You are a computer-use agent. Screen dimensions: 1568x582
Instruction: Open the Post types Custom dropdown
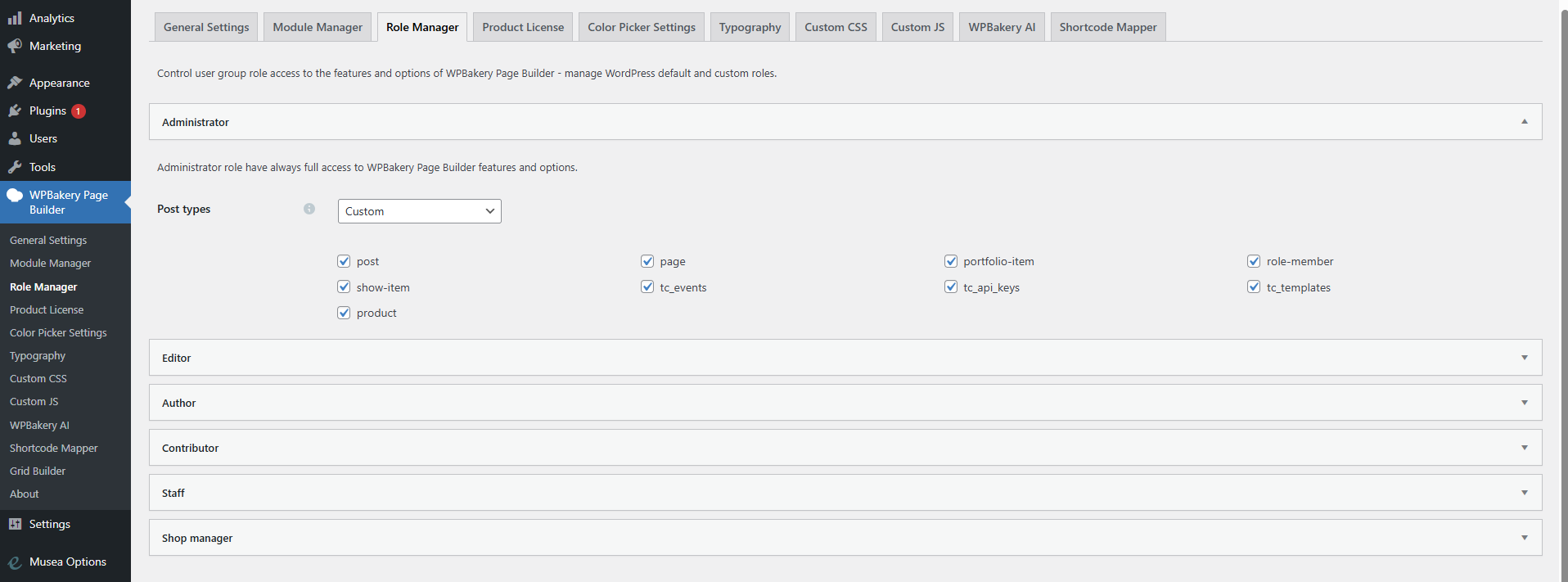click(420, 211)
